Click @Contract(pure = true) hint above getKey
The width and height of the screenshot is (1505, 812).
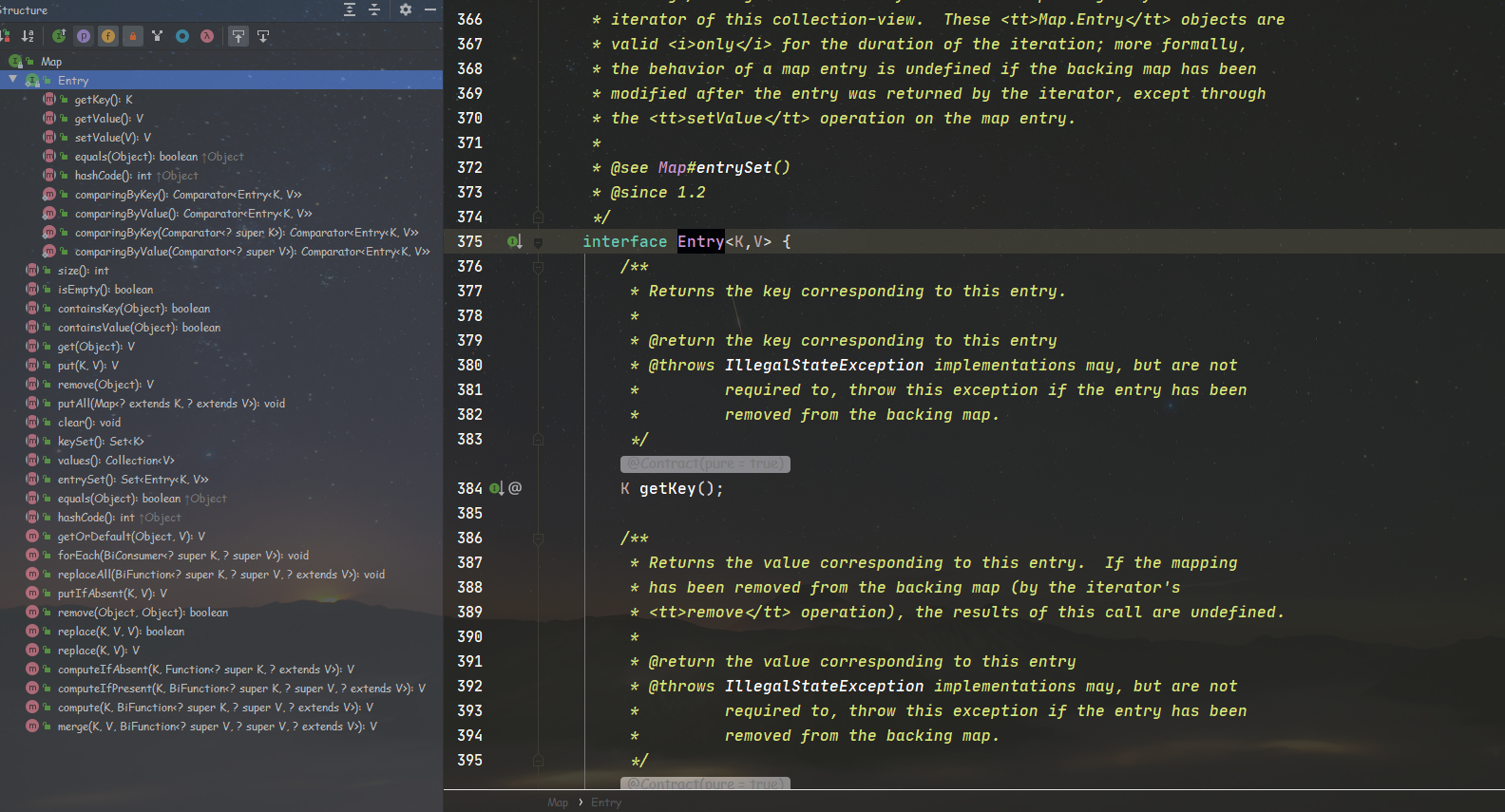[x=705, y=463]
